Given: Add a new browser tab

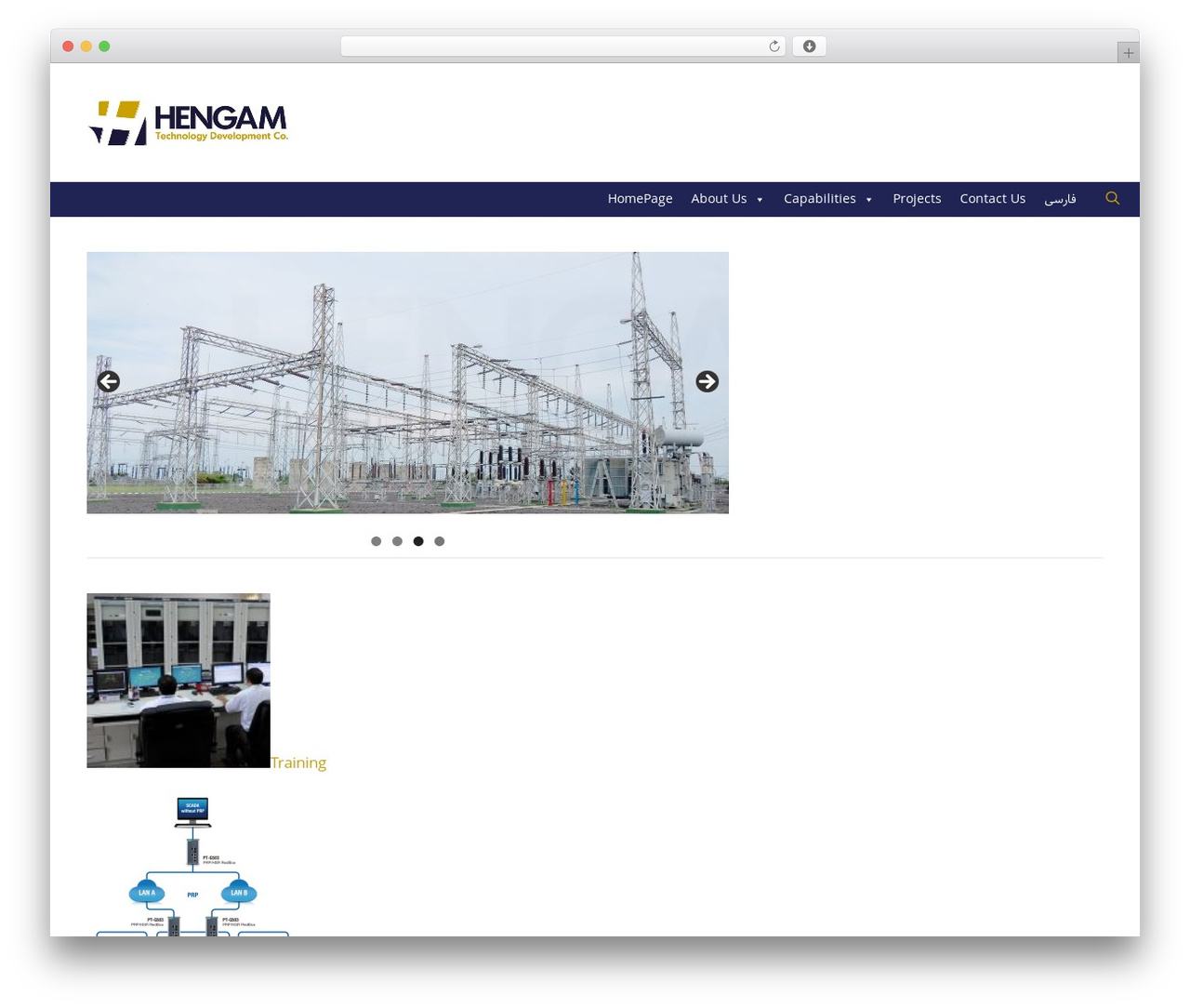Looking at the screenshot, I should (1128, 53).
